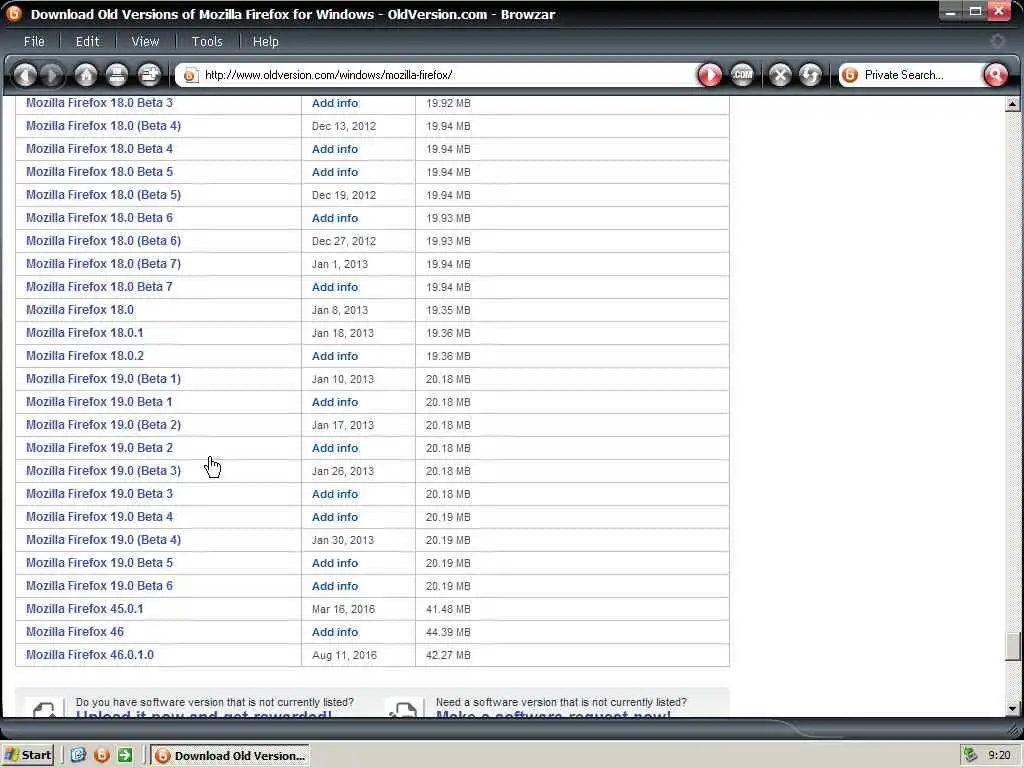Open Mozilla Firefox 18.0 (Beta 6) link

tap(103, 240)
